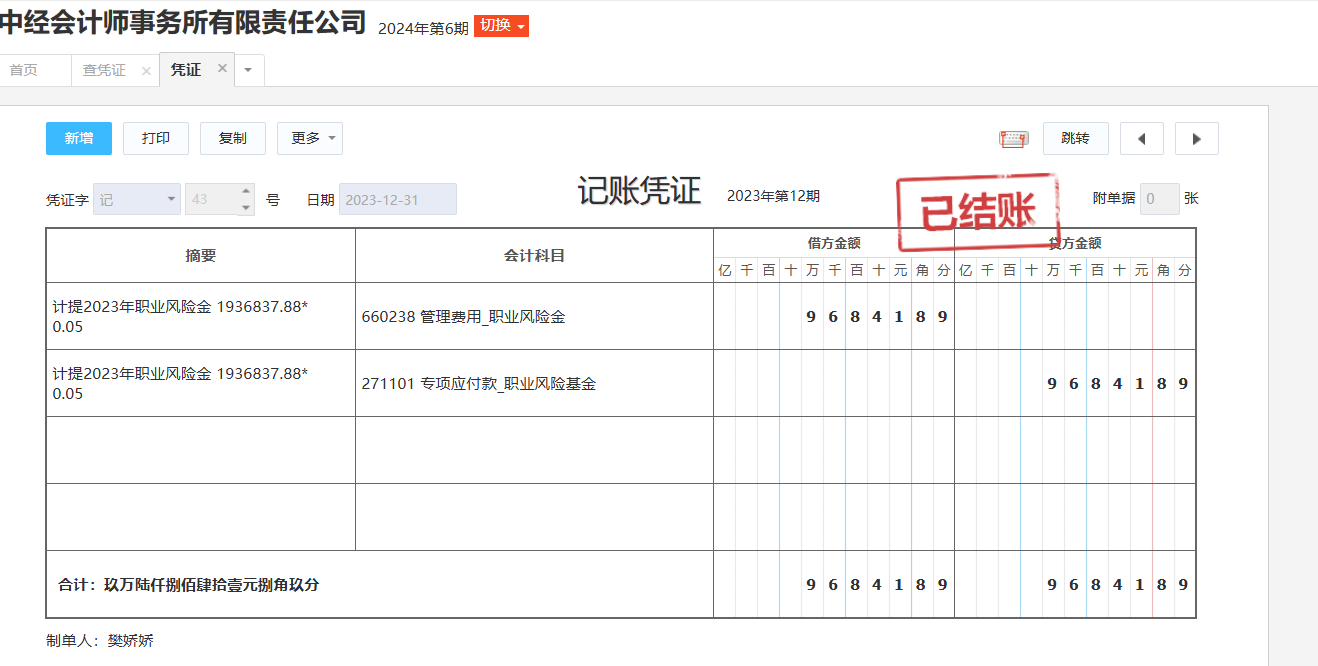Print the voucher with 打印
The width and height of the screenshot is (1318, 666).
coord(155,139)
